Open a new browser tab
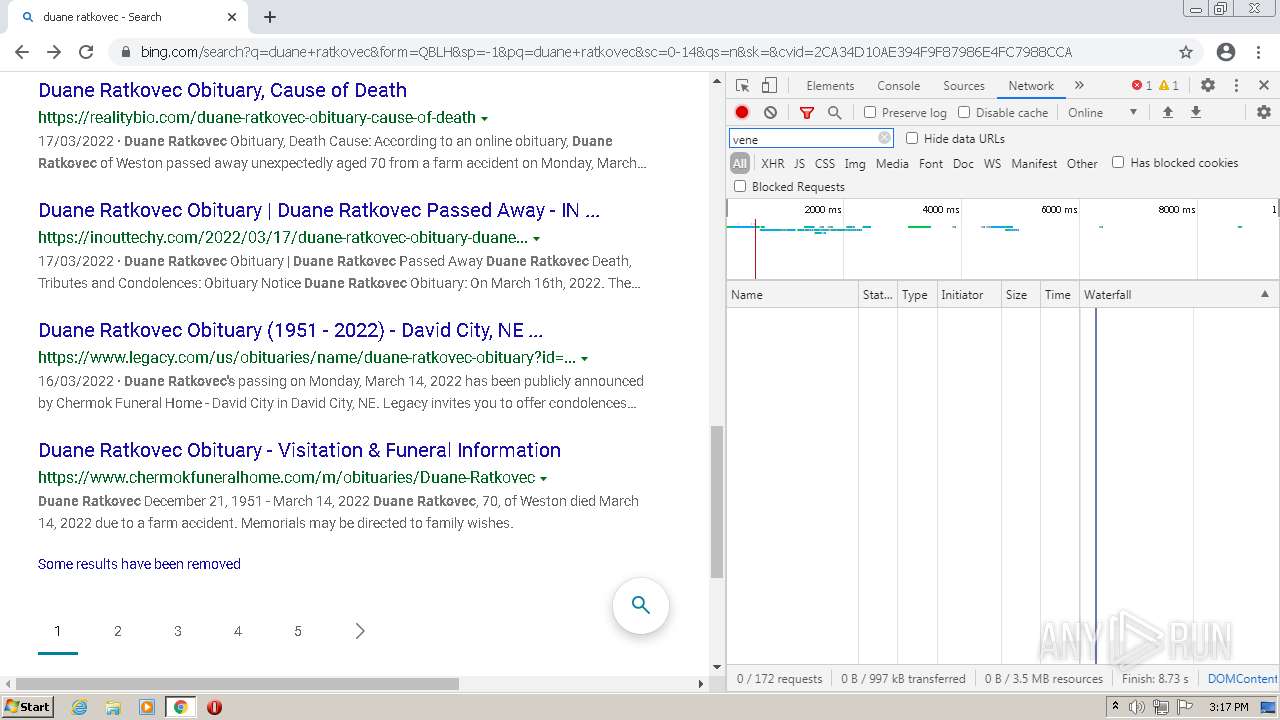Screen dimensions: 1280x720 point(270,17)
